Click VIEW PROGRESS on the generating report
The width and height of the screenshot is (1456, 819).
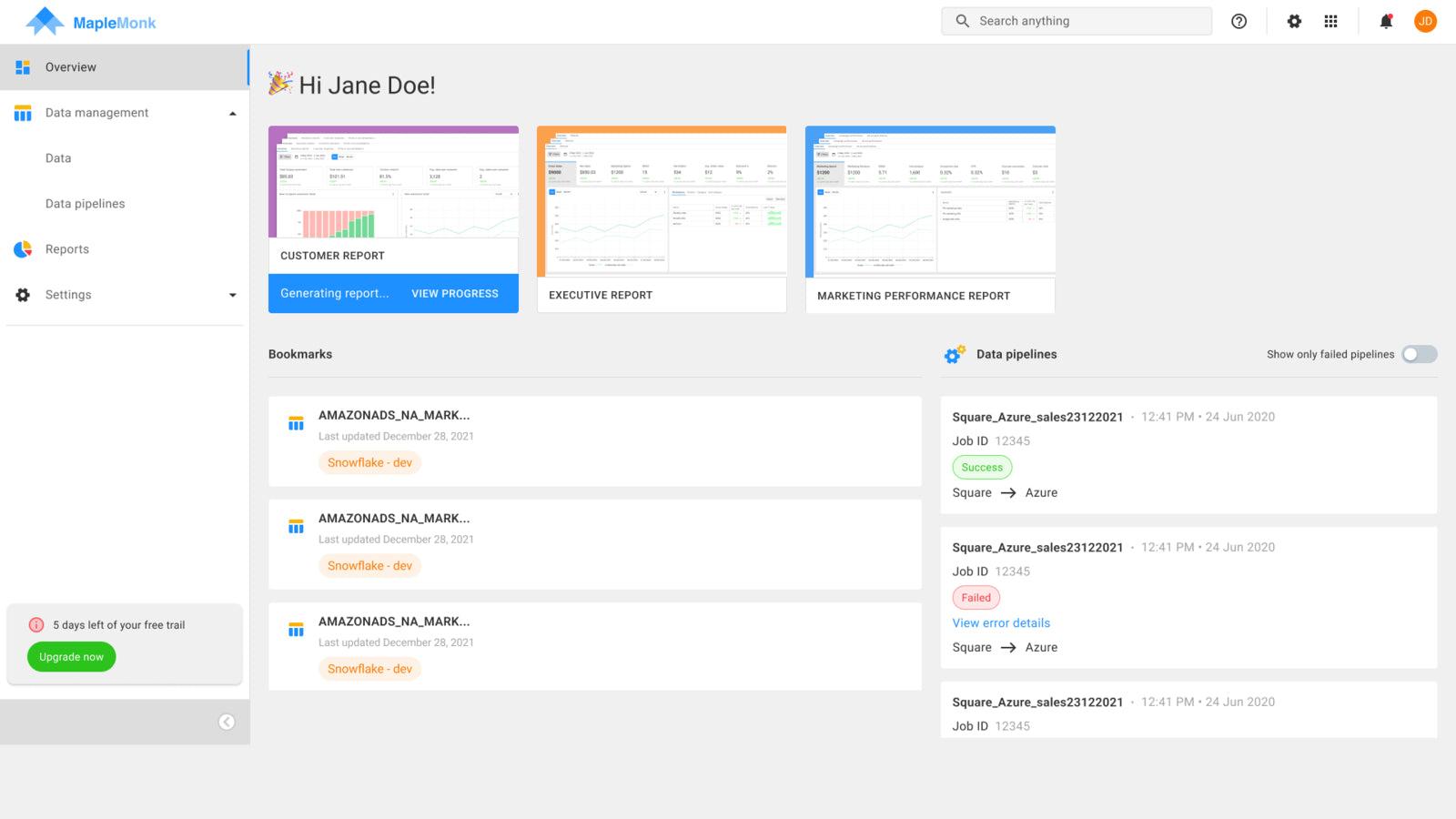pos(455,293)
